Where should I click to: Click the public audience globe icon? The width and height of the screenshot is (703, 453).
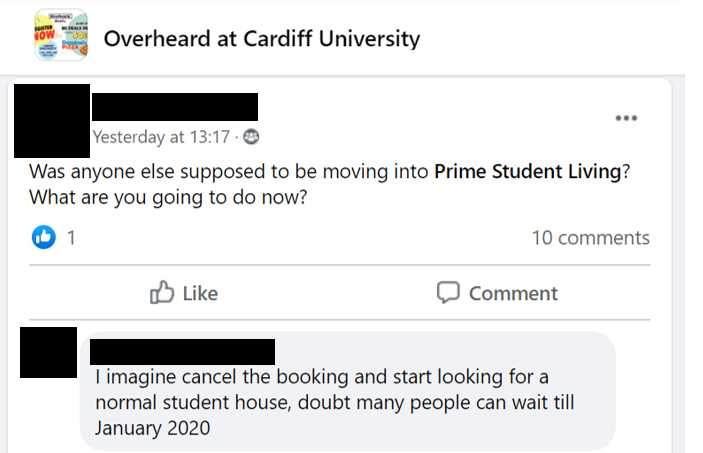pyautogui.click(x=251, y=137)
